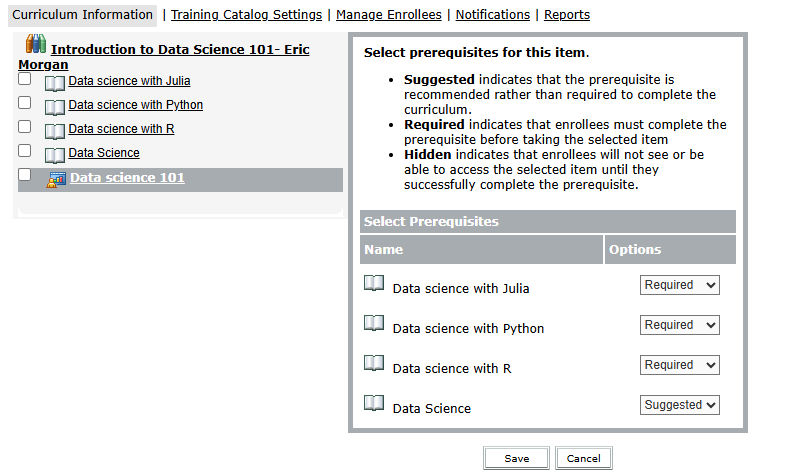The height and width of the screenshot is (475, 793).
Task: Open options dropdown for Data science with R
Action: click(679, 365)
